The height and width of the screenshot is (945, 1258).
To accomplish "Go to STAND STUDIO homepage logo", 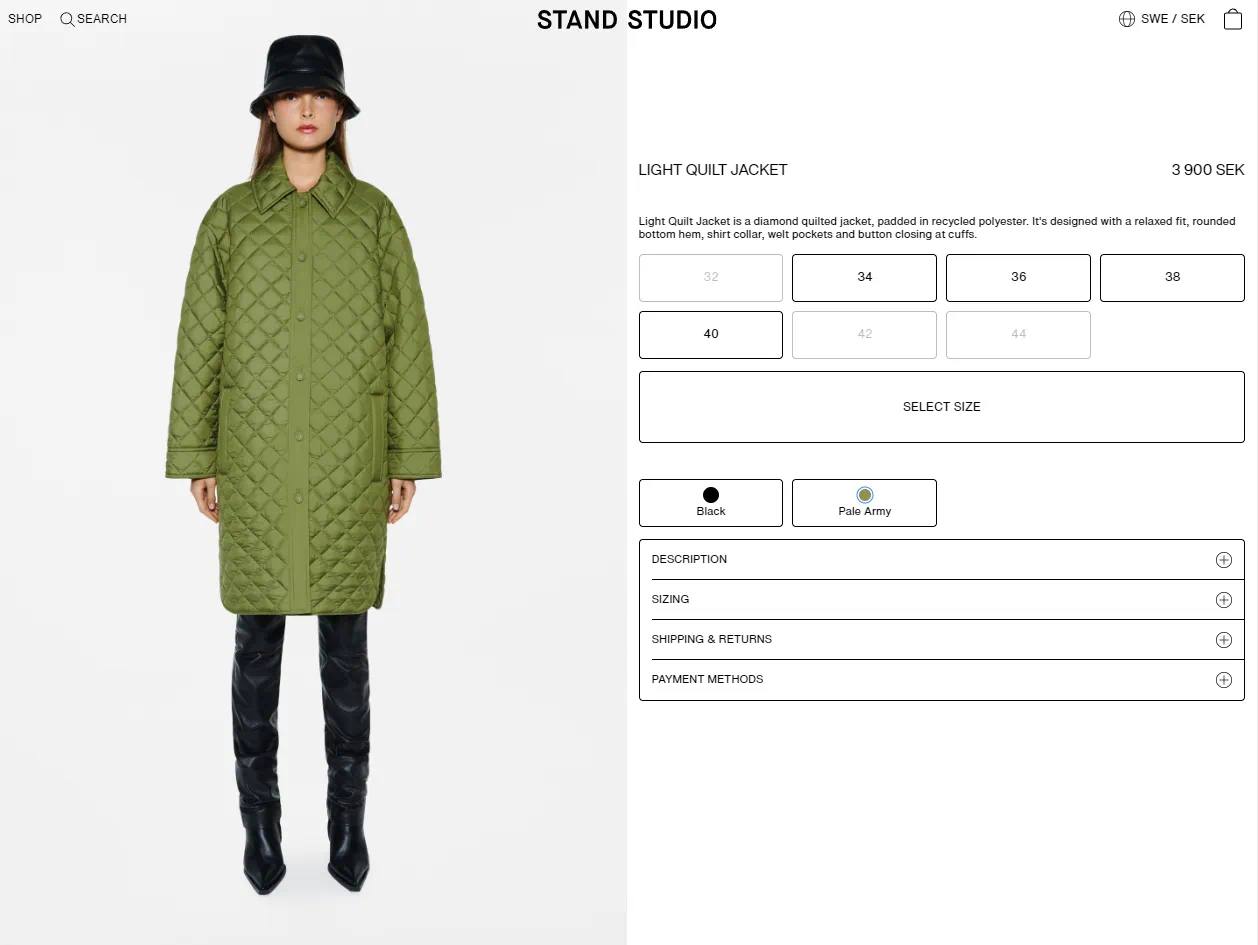I will point(627,20).
